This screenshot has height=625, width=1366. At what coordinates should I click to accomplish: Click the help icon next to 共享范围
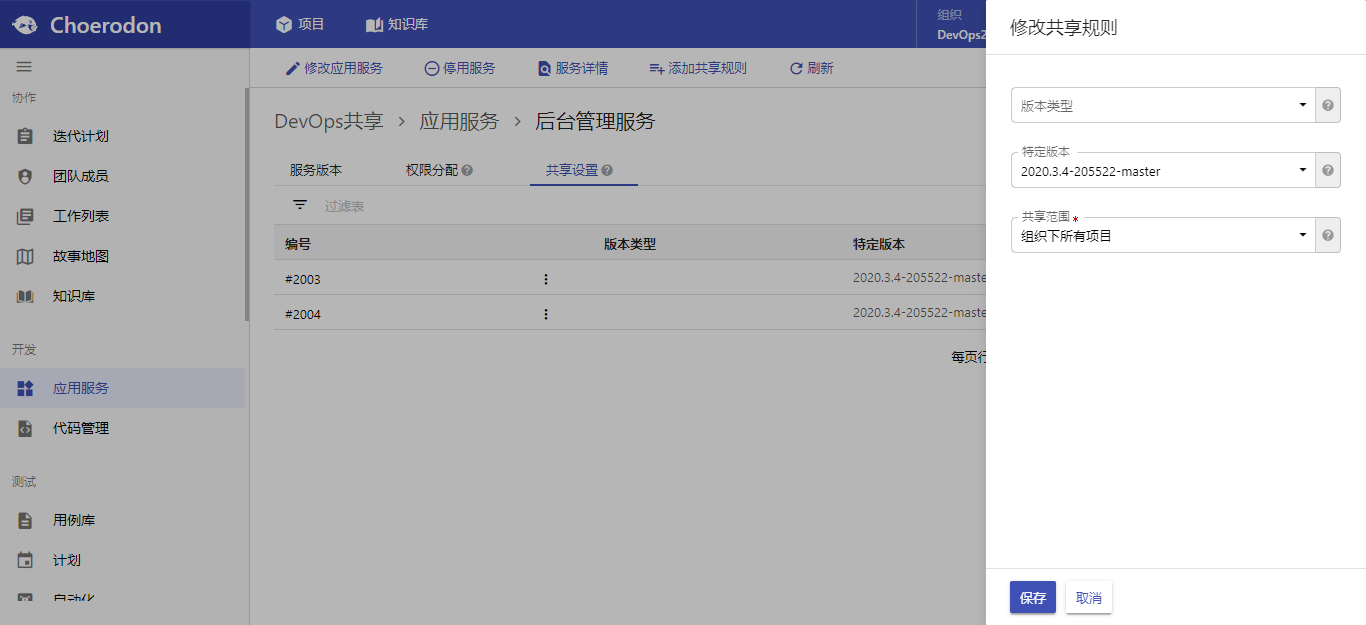pyautogui.click(x=1327, y=234)
